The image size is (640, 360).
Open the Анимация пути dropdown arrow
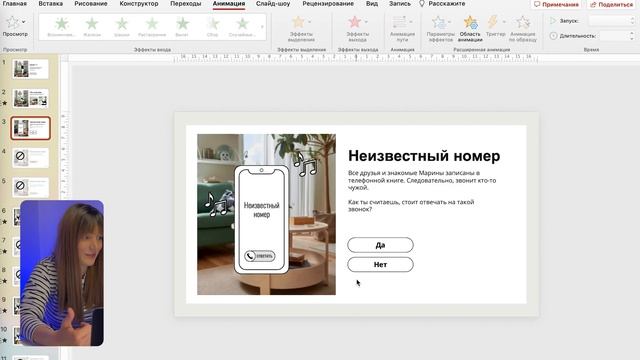(411, 21)
